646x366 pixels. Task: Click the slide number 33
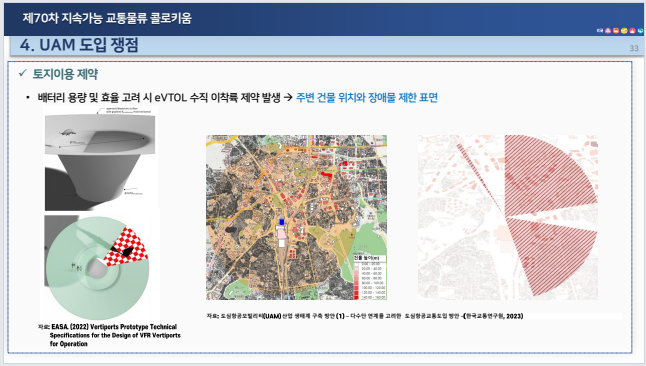[634, 48]
